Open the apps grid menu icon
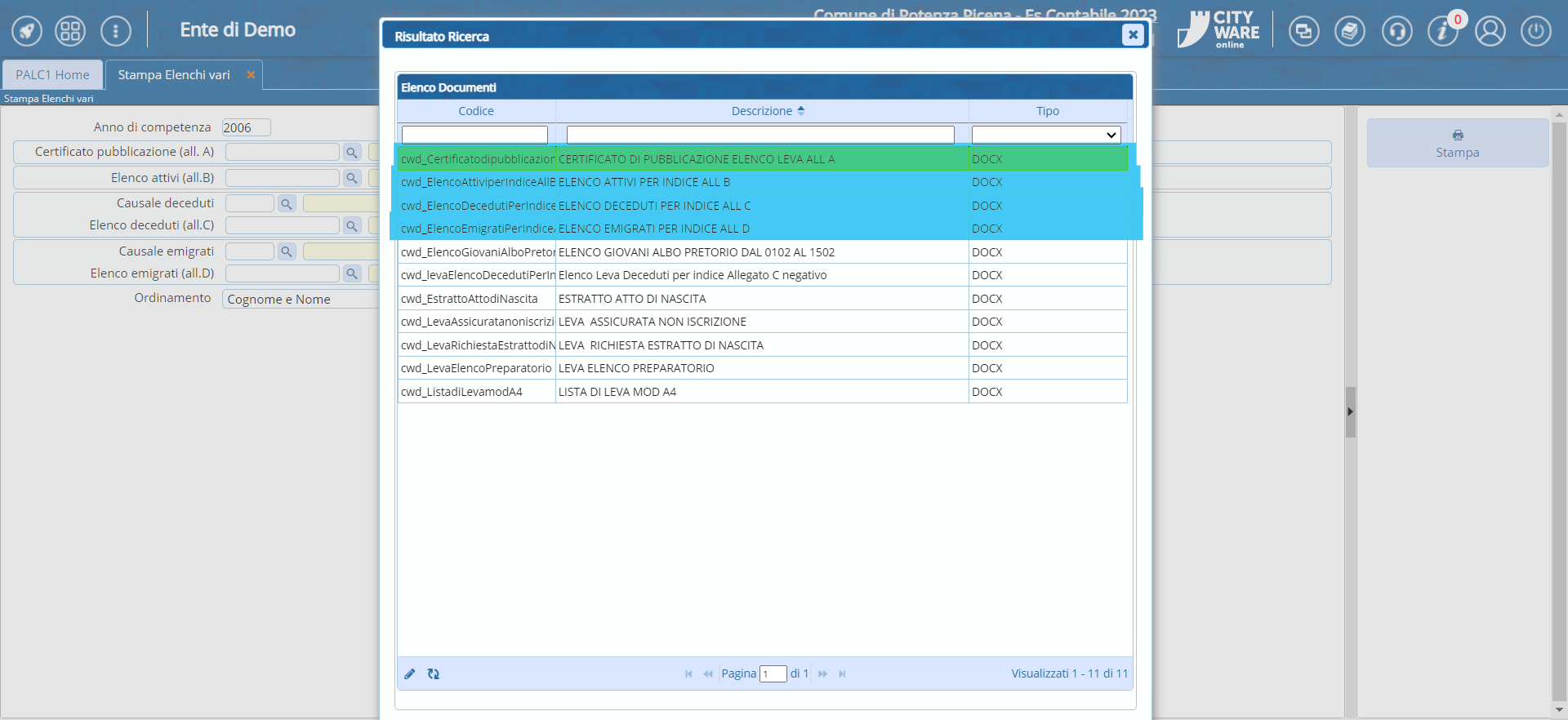The image size is (1568, 720). [x=70, y=32]
